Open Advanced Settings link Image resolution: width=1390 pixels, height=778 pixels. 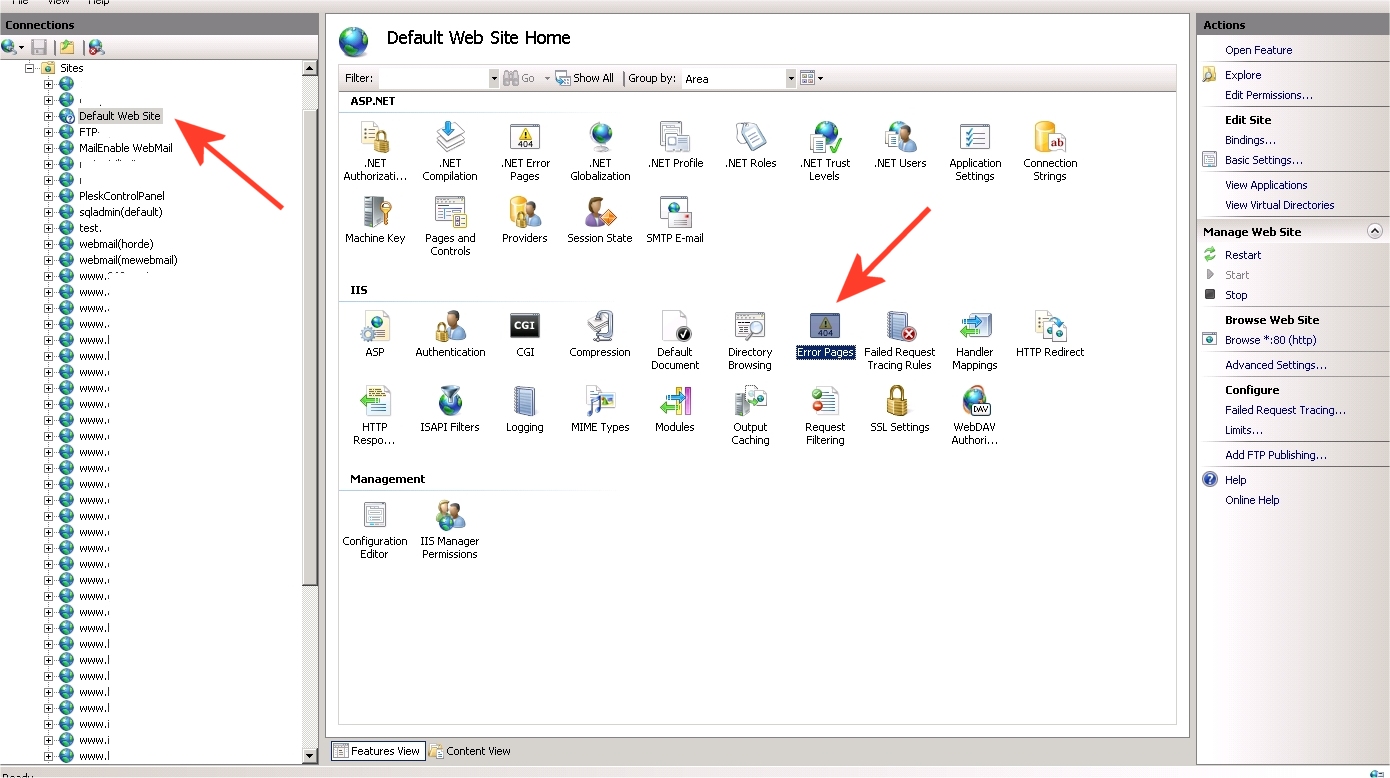point(1276,365)
